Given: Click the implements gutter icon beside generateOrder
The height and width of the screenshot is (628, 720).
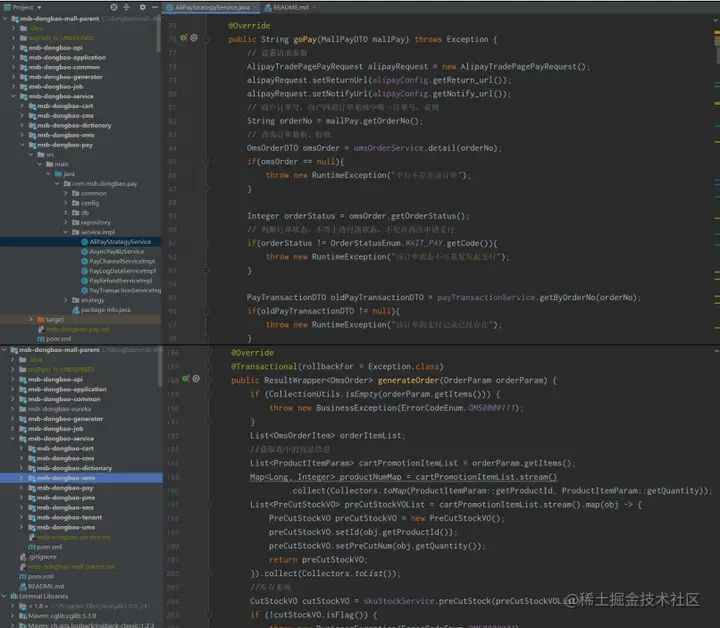Looking at the screenshot, I should point(186,379).
